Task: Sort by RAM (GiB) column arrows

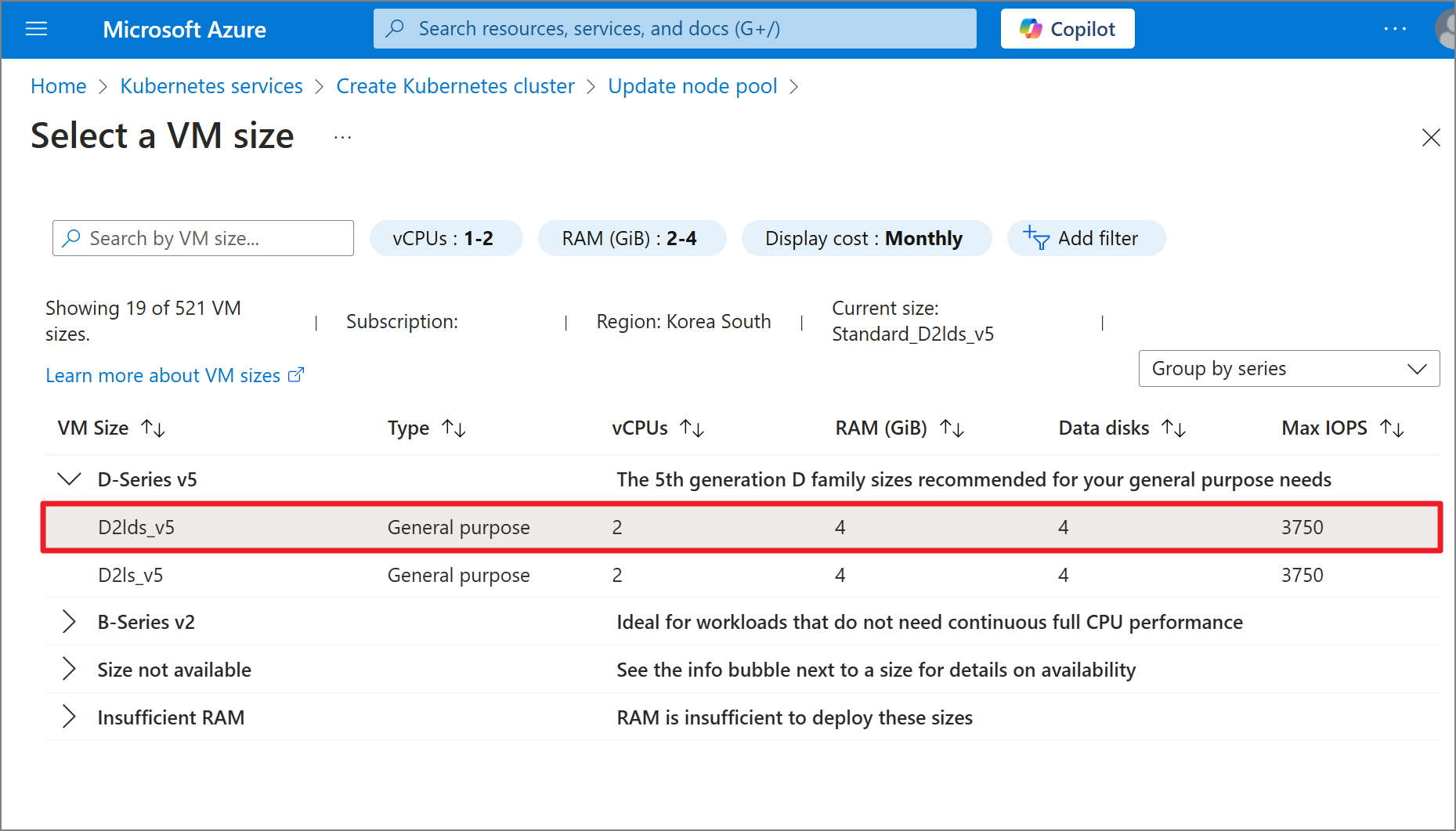Action: pyautogui.click(x=952, y=428)
